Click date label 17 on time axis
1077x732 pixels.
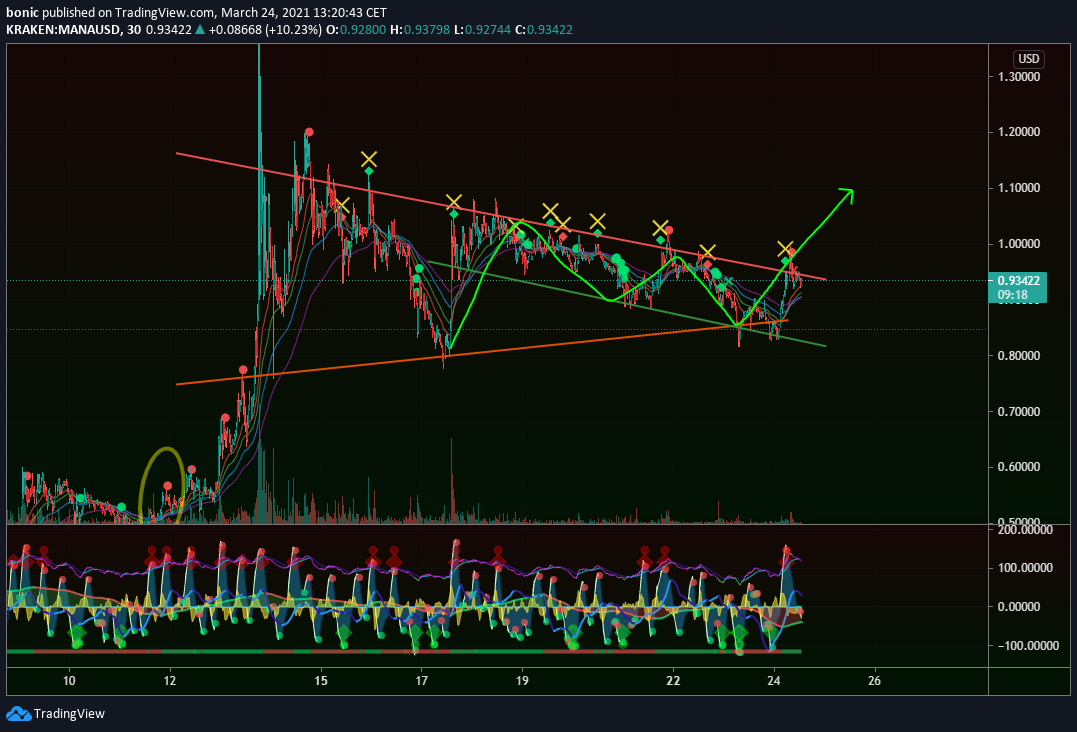[x=421, y=680]
